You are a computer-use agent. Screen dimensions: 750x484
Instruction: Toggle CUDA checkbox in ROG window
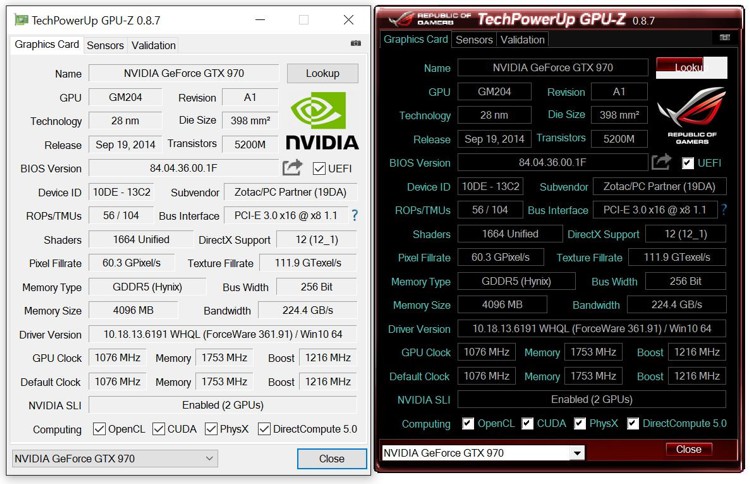tap(528, 423)
